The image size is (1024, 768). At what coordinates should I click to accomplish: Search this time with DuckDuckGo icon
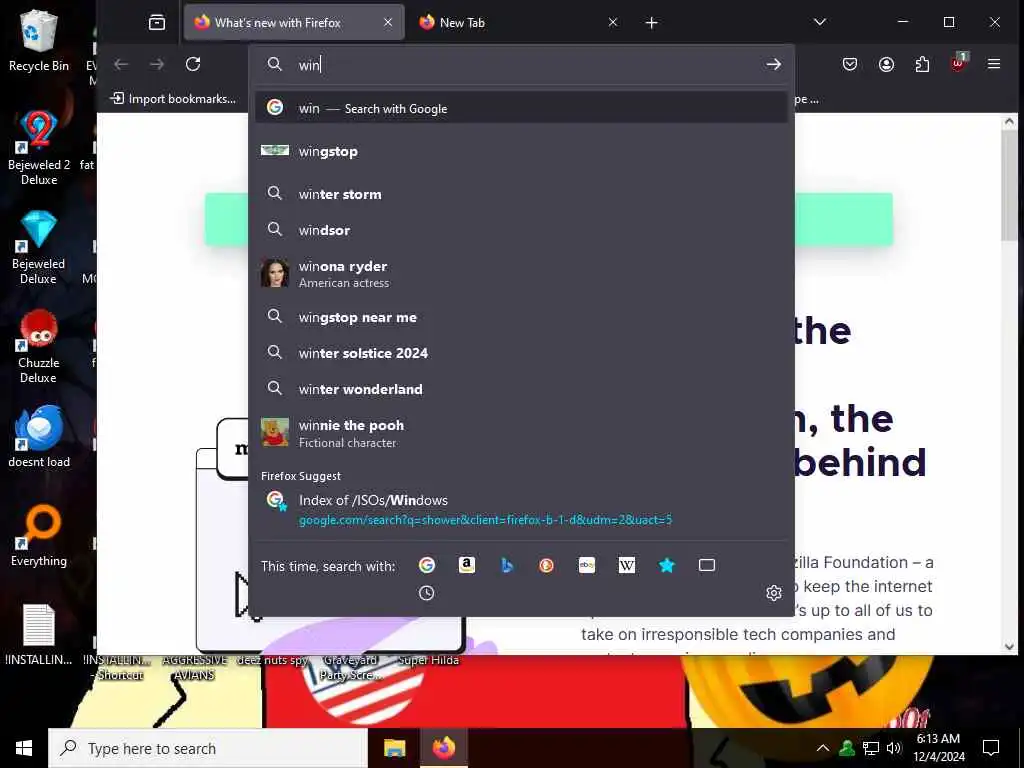[547, 565]
